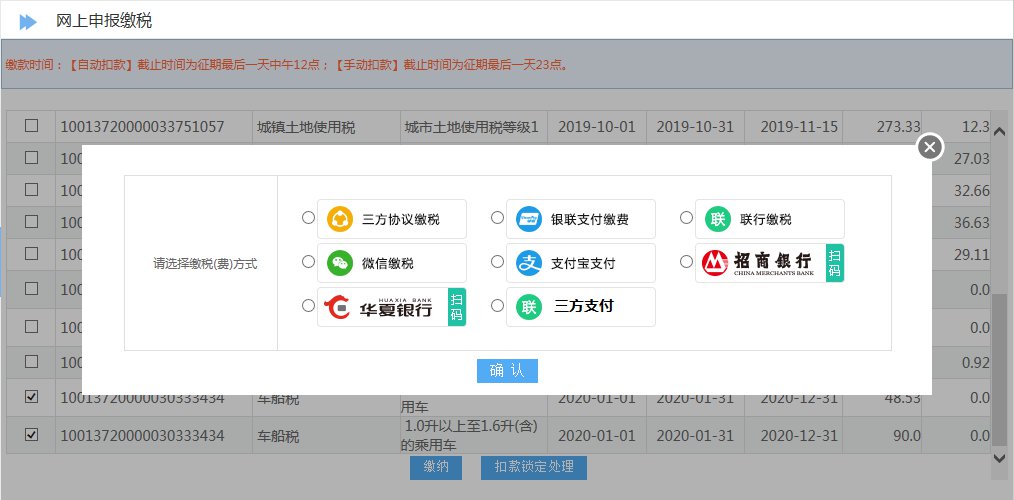
Task: Check the box in row ending 36.63
Action: [x=31, y=221]
